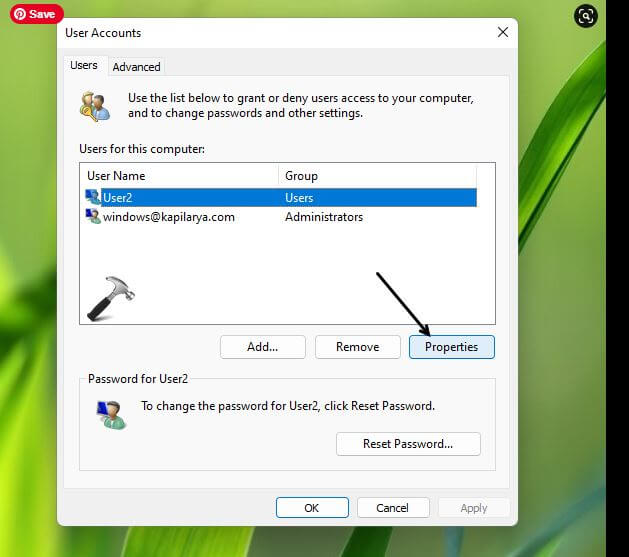Remove the selected user with Remove button

point(357,347)
